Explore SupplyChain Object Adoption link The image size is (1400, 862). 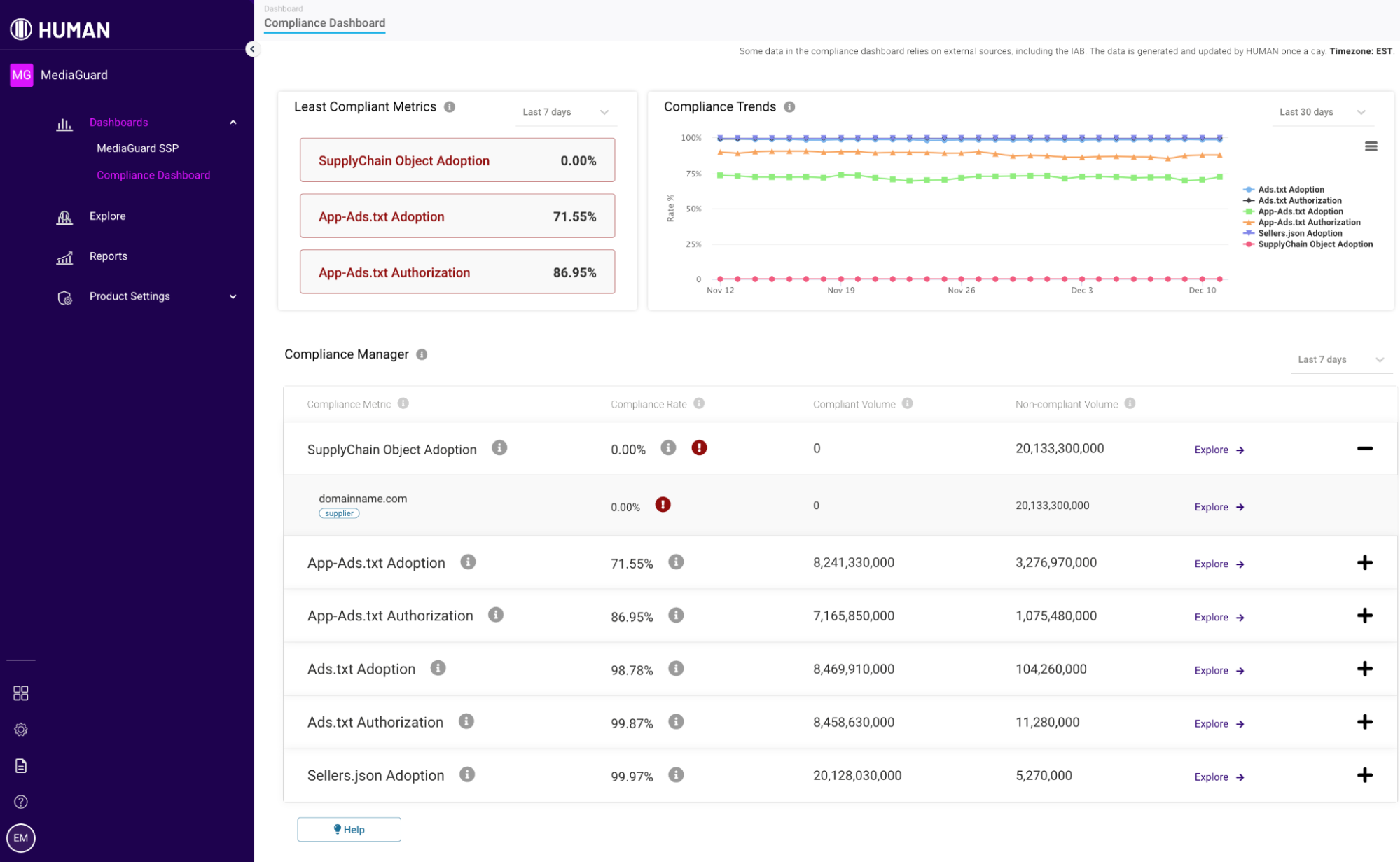[x=1219, y=450]
